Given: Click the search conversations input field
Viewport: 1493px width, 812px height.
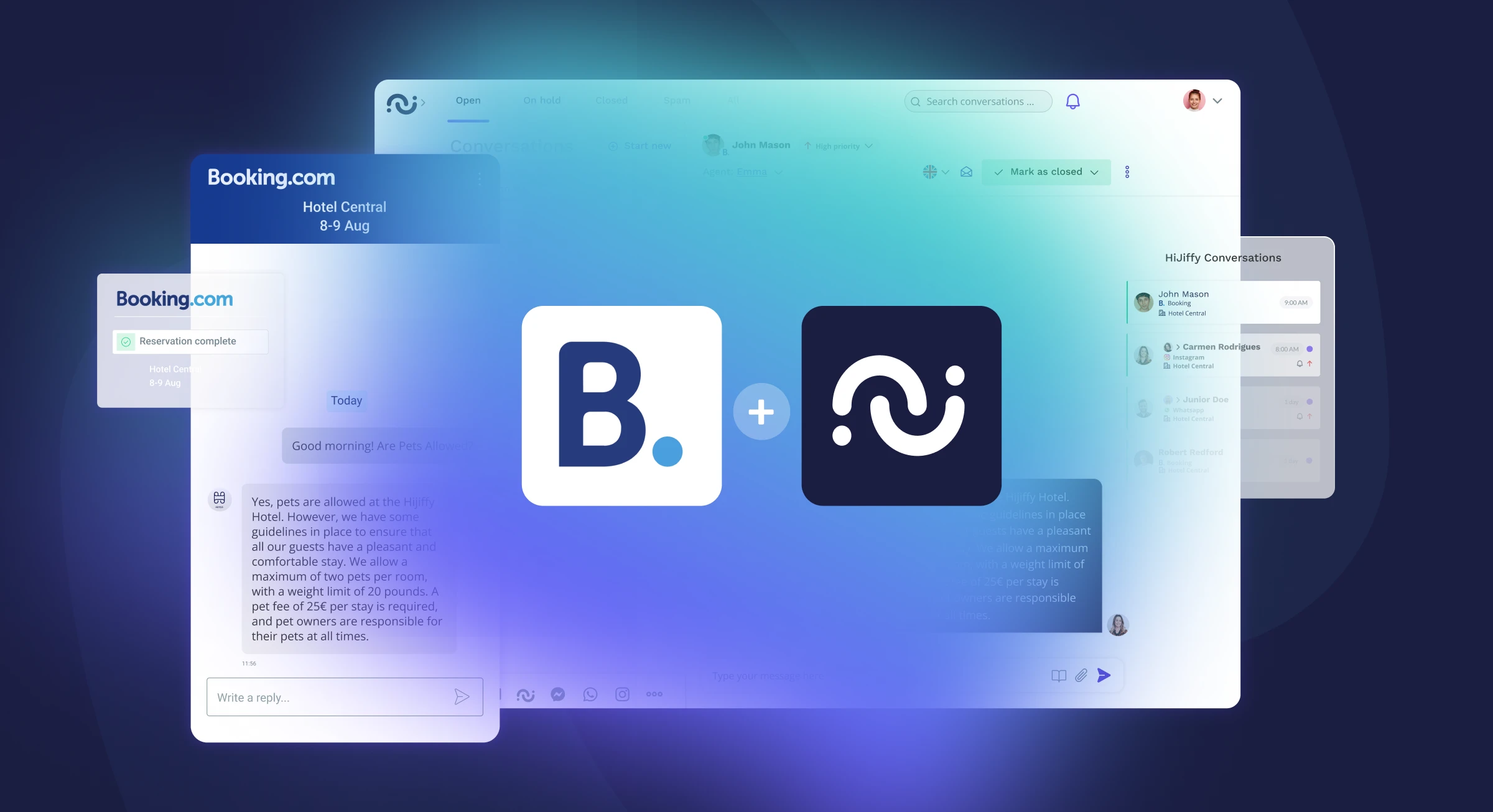Looking at the screenshot, I should pyautogui.click(x=979, y=101).
